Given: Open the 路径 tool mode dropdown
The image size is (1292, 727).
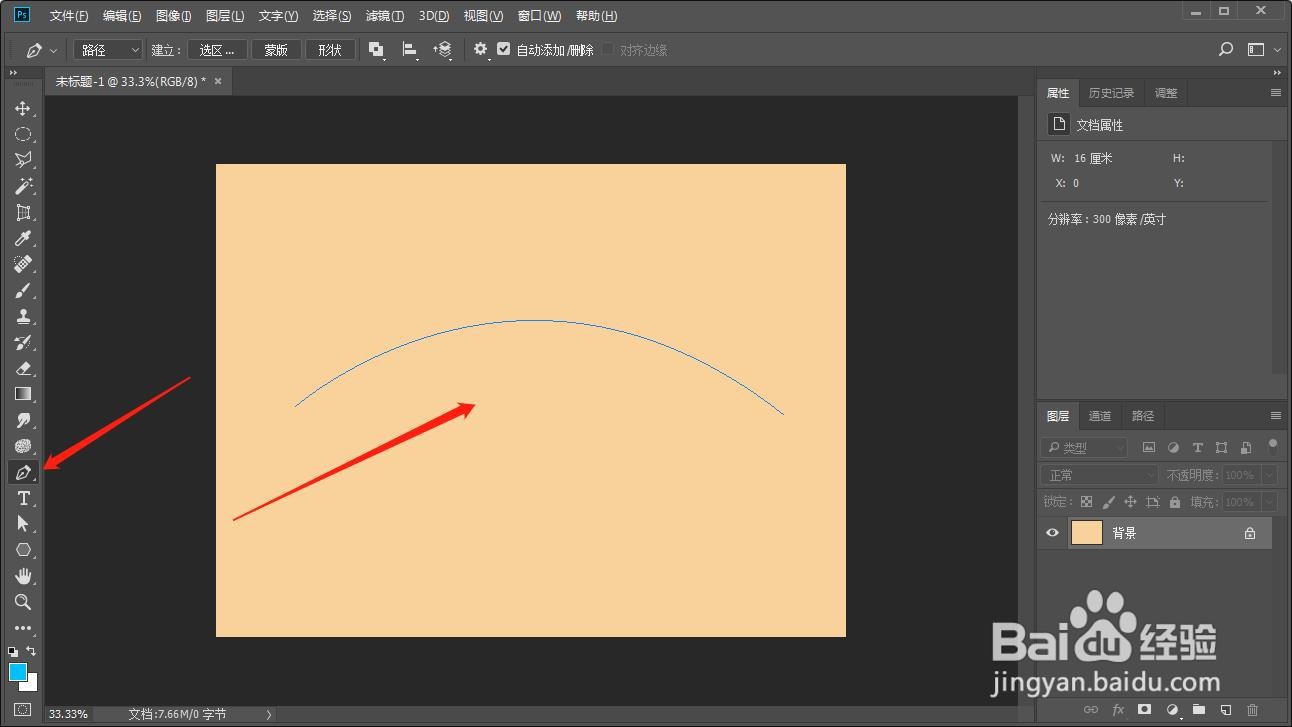Looking at the screenshot, I should coord(109,49).
